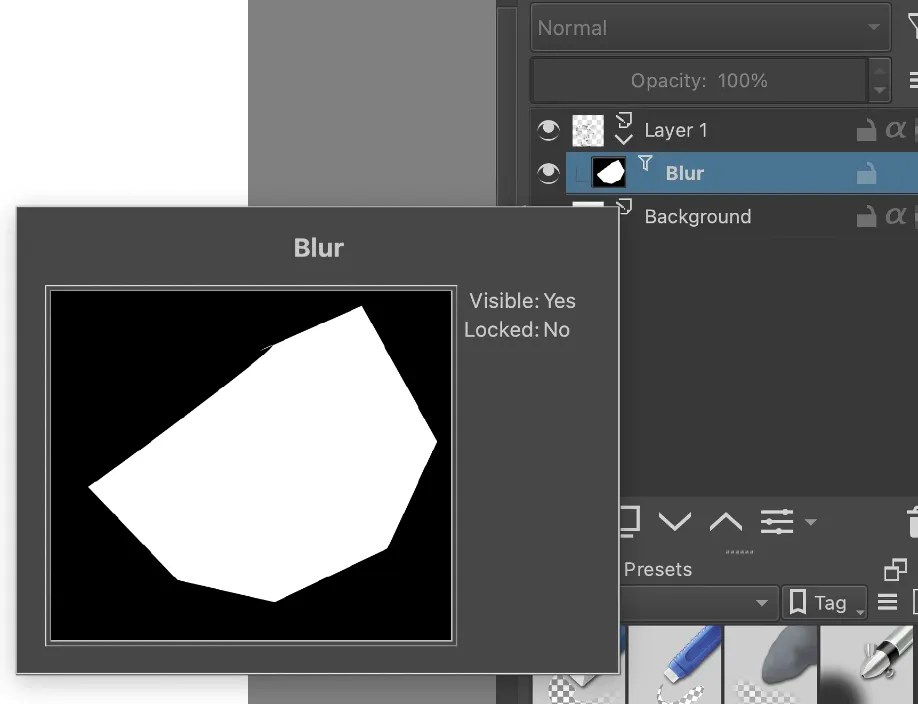Viewport: 918px width, 704px height.
Task: Lock the Blur layer with its padlock
Action: (x=864, y=170)
